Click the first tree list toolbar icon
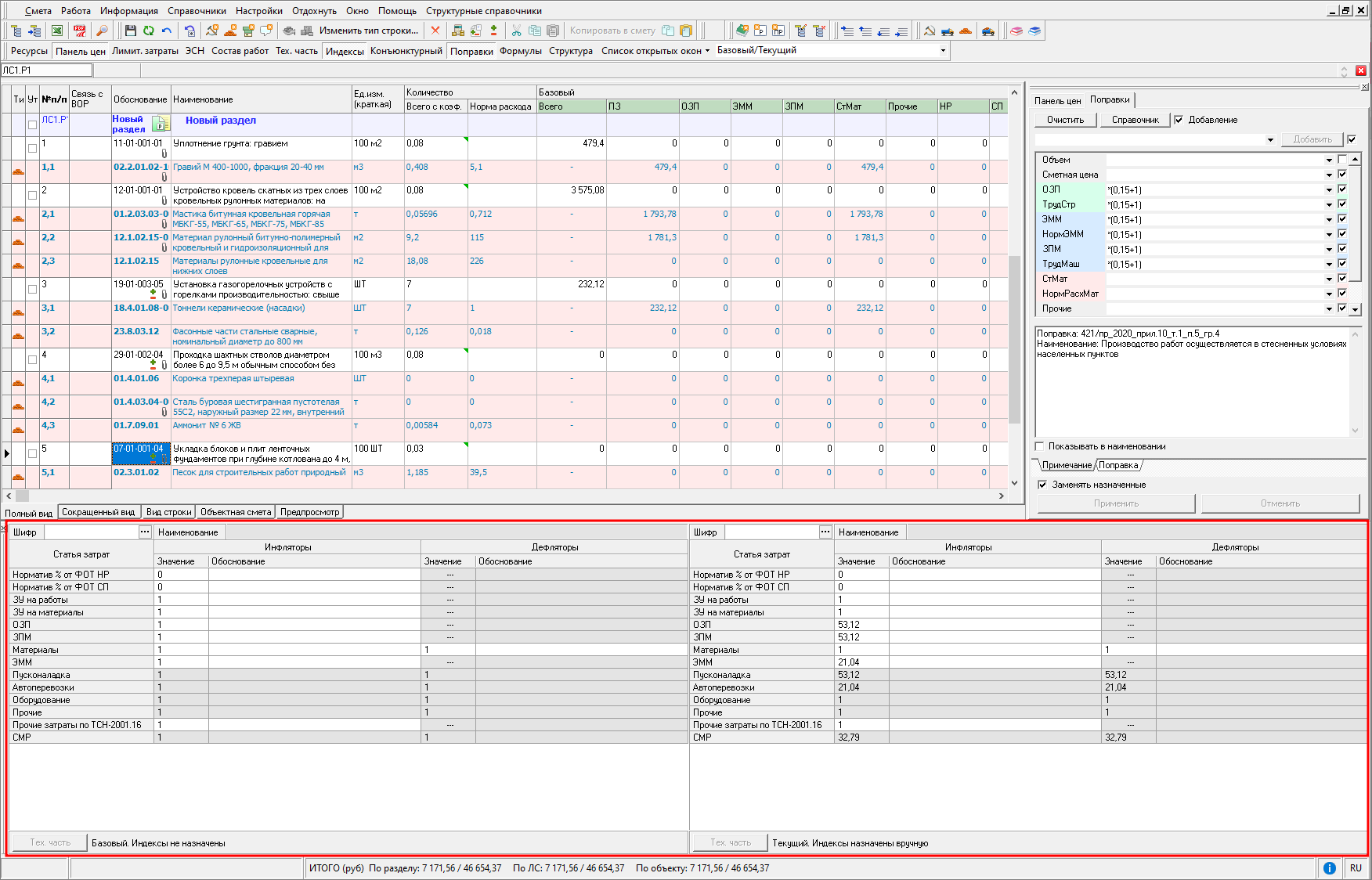This screenshot has width=1372, height=880. [x=16, y=31]
